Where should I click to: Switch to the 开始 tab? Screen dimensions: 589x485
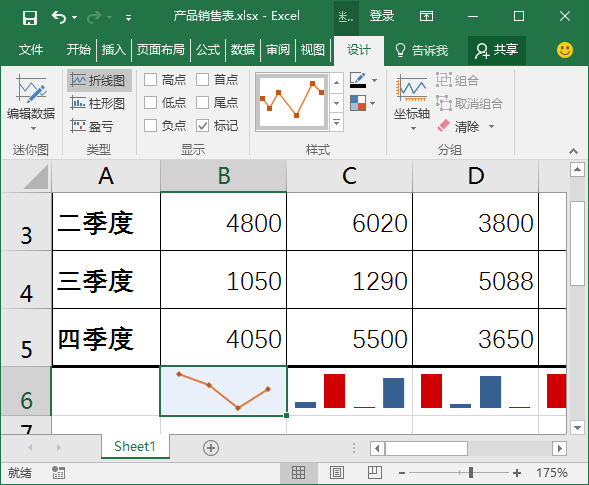click(79, 50)
